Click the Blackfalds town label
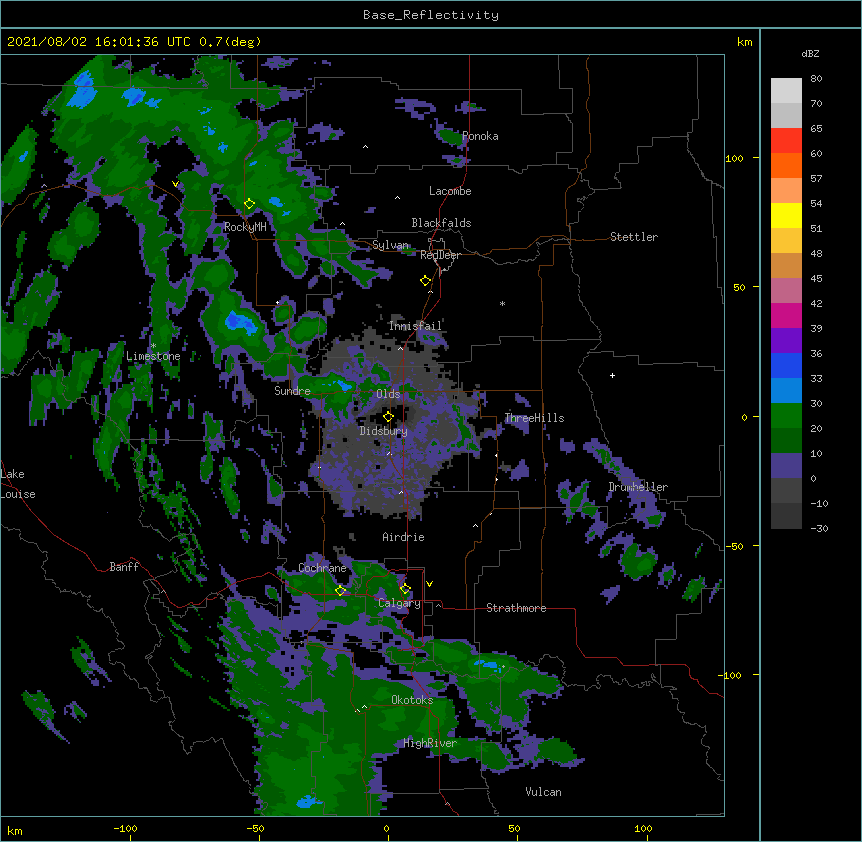The width and height of the screenshot is (862, 842). coord(441,223)
